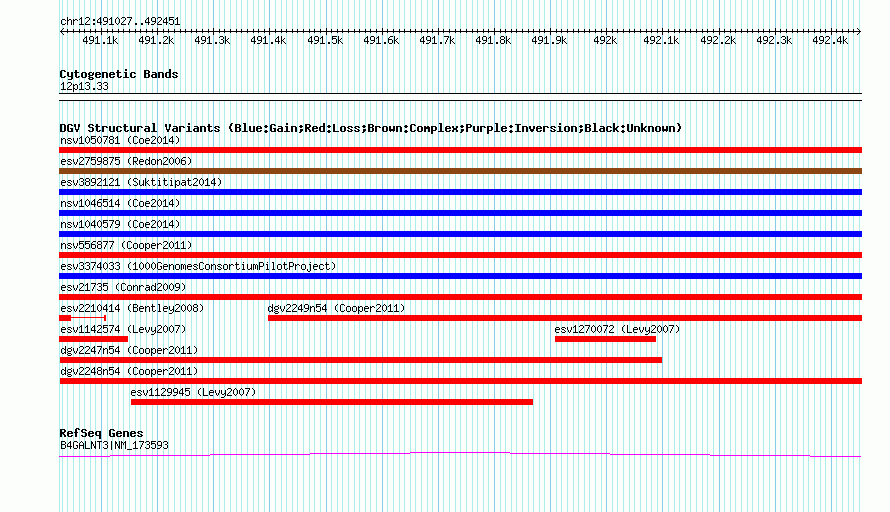
Task: Select the blue esv3374033 gain bar
Action: [460, 276]
